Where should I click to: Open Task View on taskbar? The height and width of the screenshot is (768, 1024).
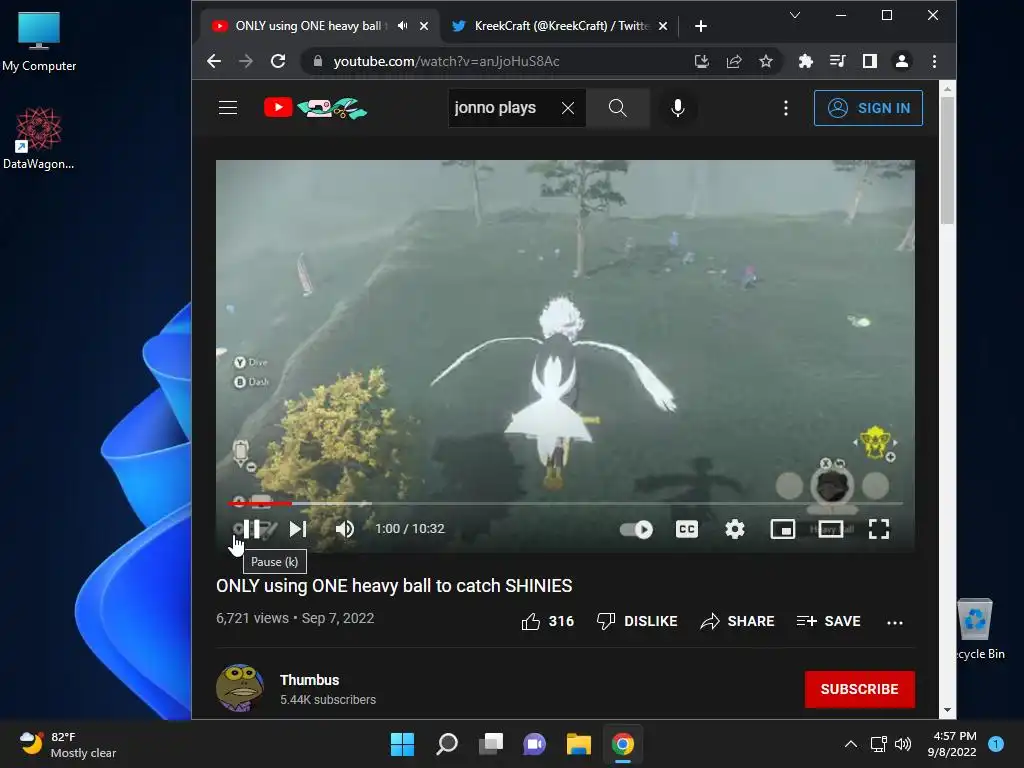(x=490, y=744)
